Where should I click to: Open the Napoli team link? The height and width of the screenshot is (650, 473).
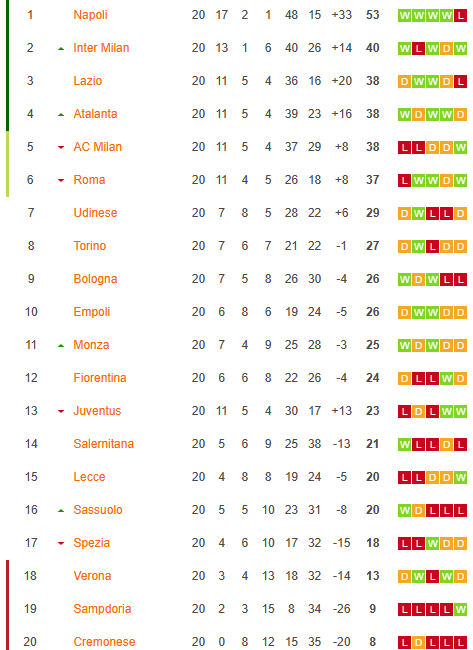pos(90,15)
